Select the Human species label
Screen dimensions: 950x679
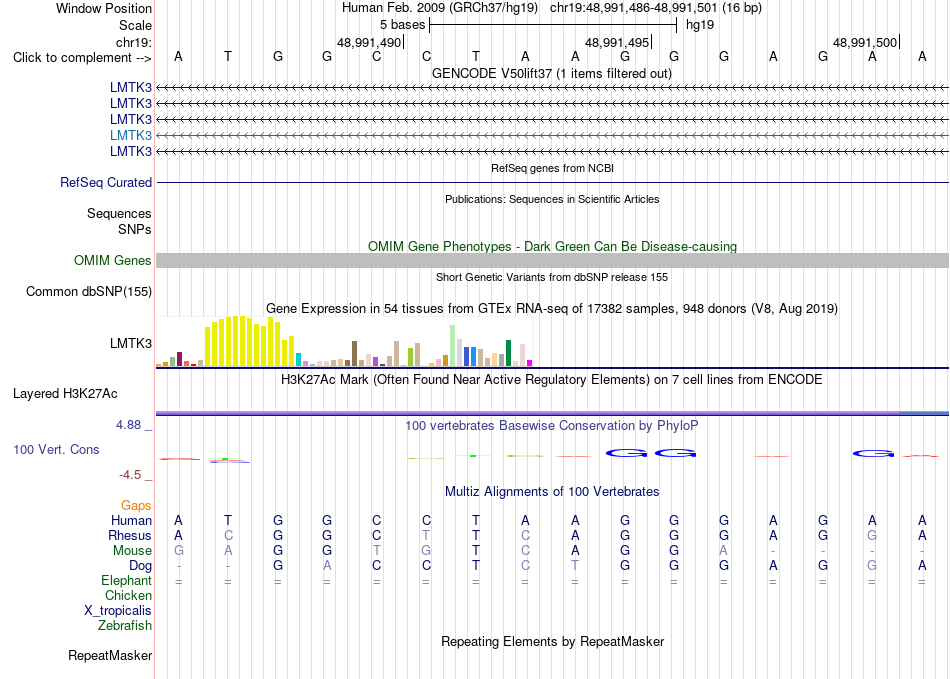(x=131, y=520)
